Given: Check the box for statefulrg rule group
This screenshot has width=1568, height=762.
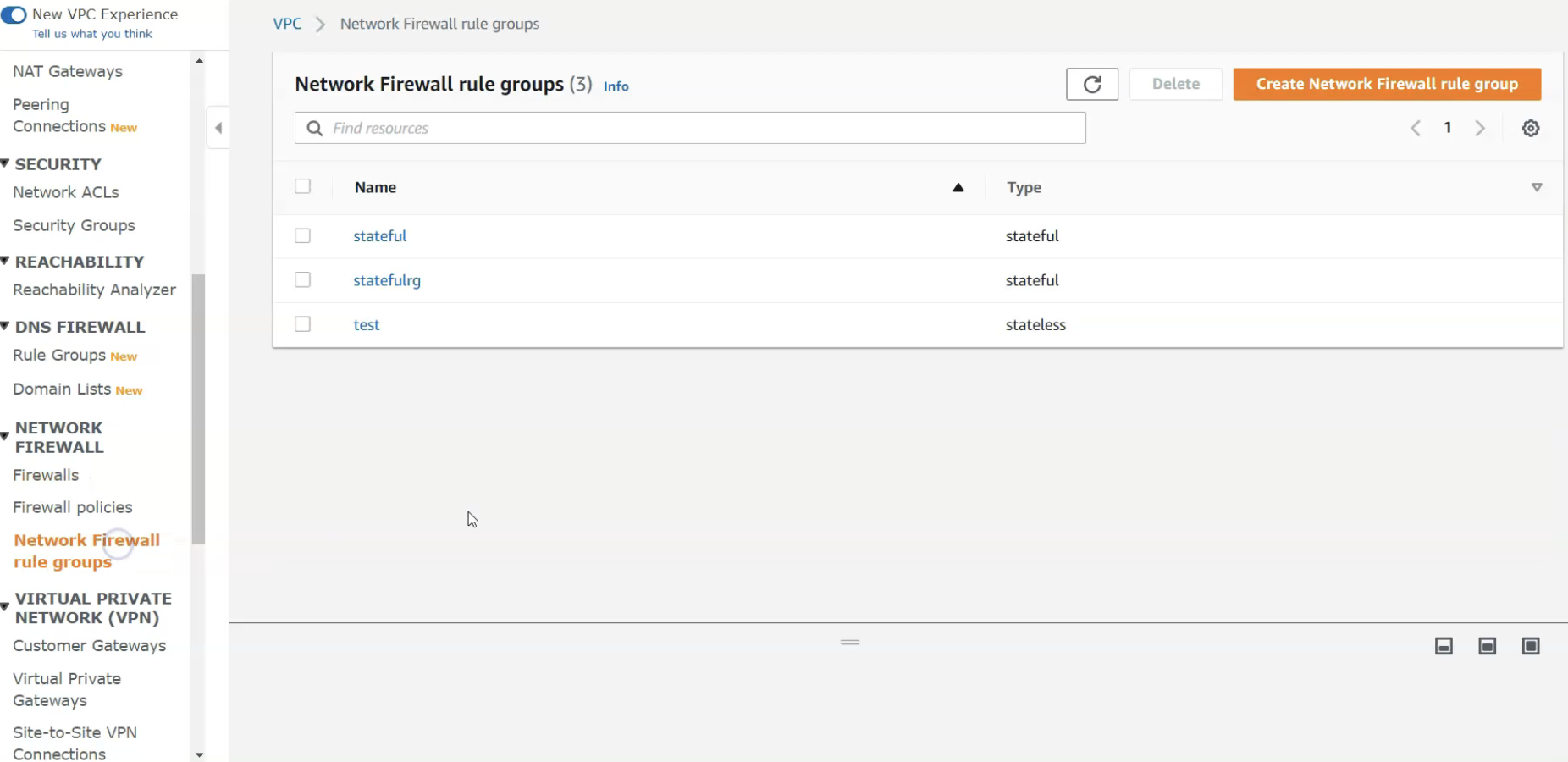Looking at the screenshot, I should [302, 280].
